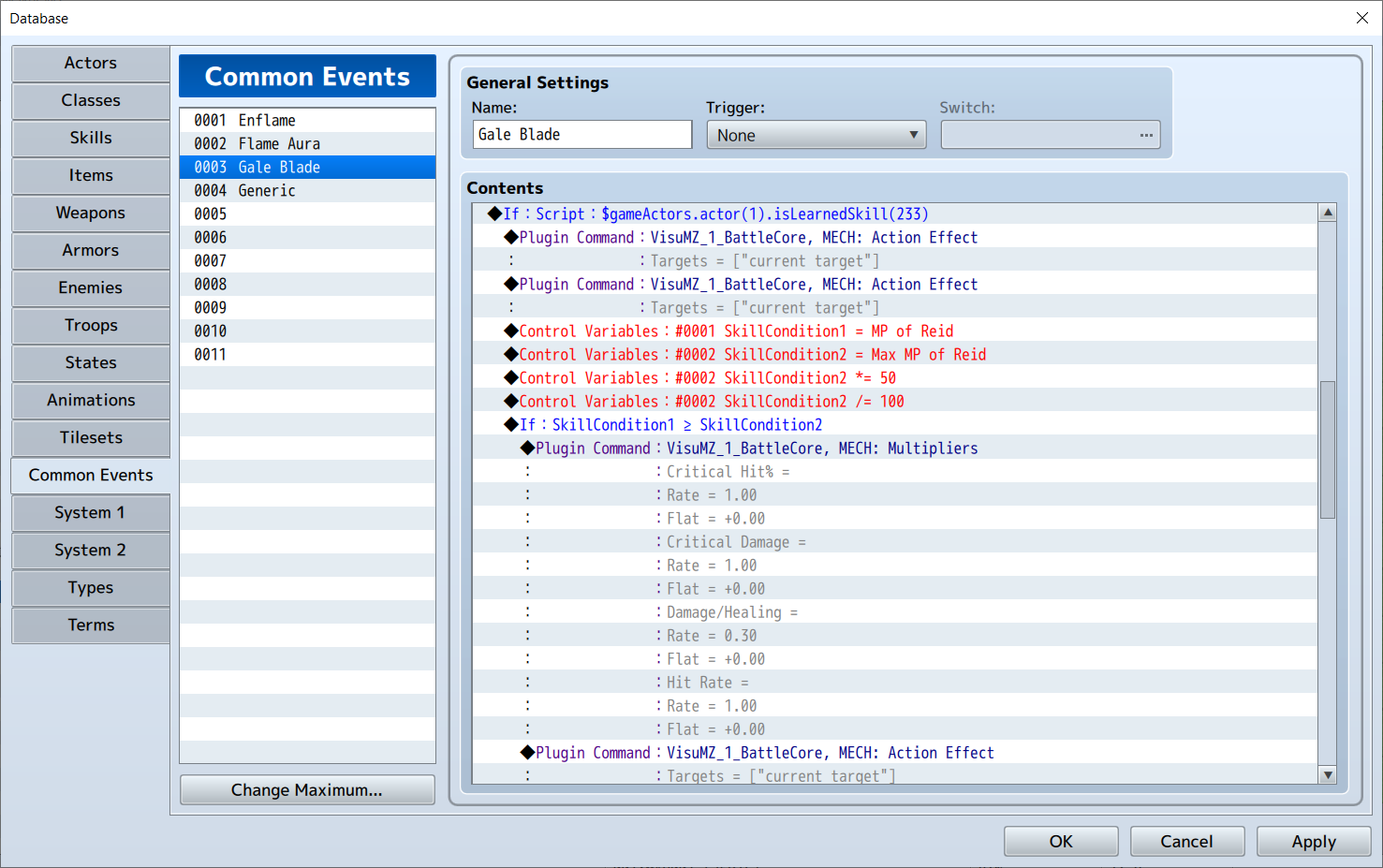The width and height of the screenshot is (1383, 868).
Task: Open the Troops tab
Action: pyautogui.click(x=91, y=326)
